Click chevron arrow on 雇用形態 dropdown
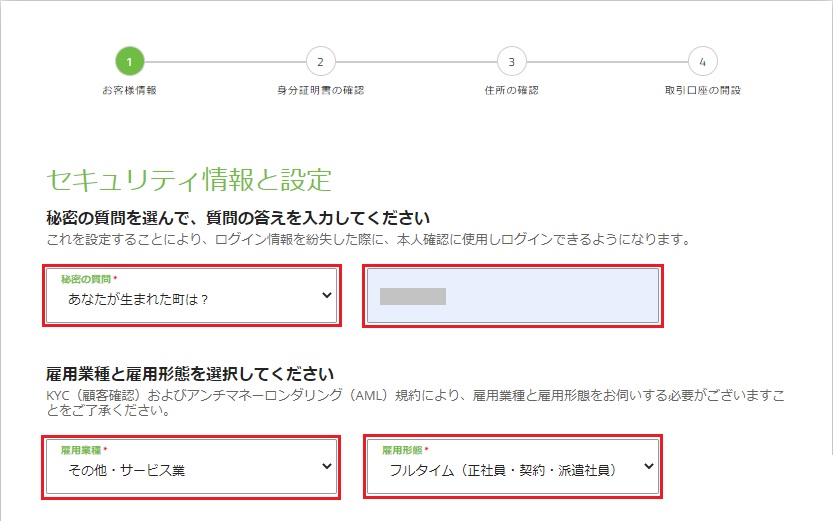833x521 pixels. (x=649, y=466)
